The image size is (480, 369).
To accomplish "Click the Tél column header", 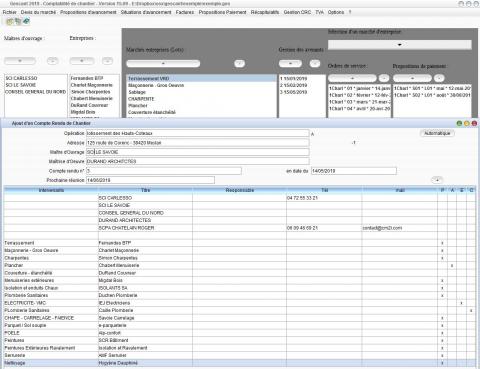I will point(324,190).
